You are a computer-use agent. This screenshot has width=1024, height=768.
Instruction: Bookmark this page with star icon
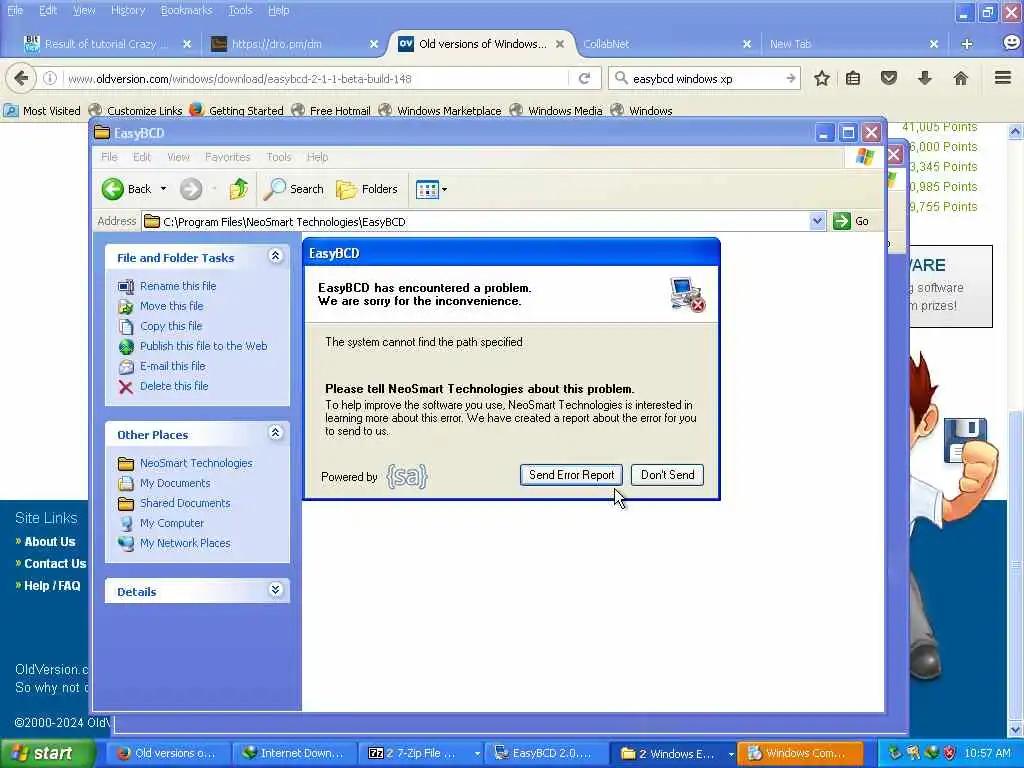coord(822,79)
